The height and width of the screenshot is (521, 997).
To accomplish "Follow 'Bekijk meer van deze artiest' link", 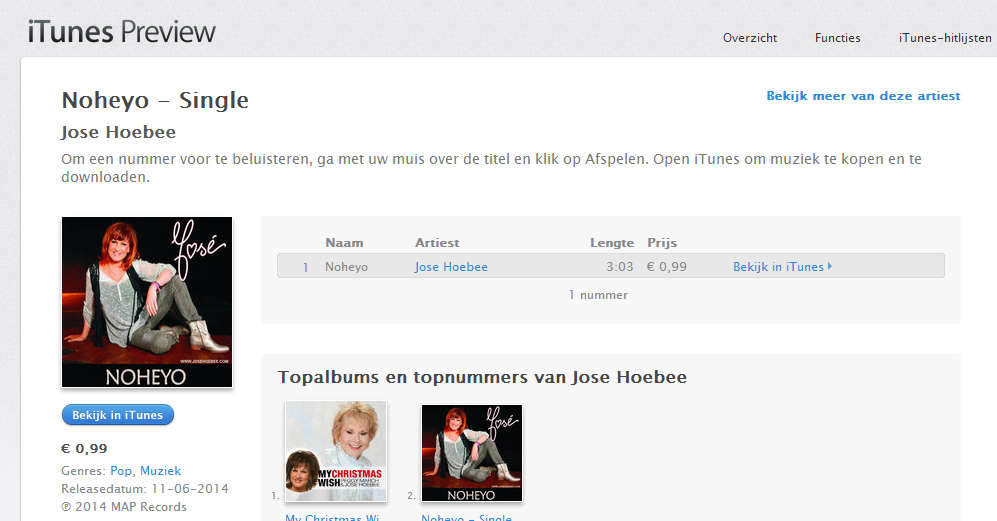I will [863, 96].
